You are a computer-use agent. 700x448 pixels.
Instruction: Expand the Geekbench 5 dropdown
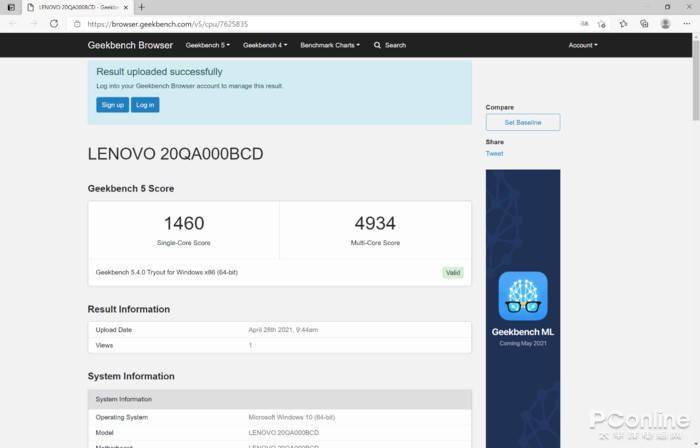pos(208,45)
